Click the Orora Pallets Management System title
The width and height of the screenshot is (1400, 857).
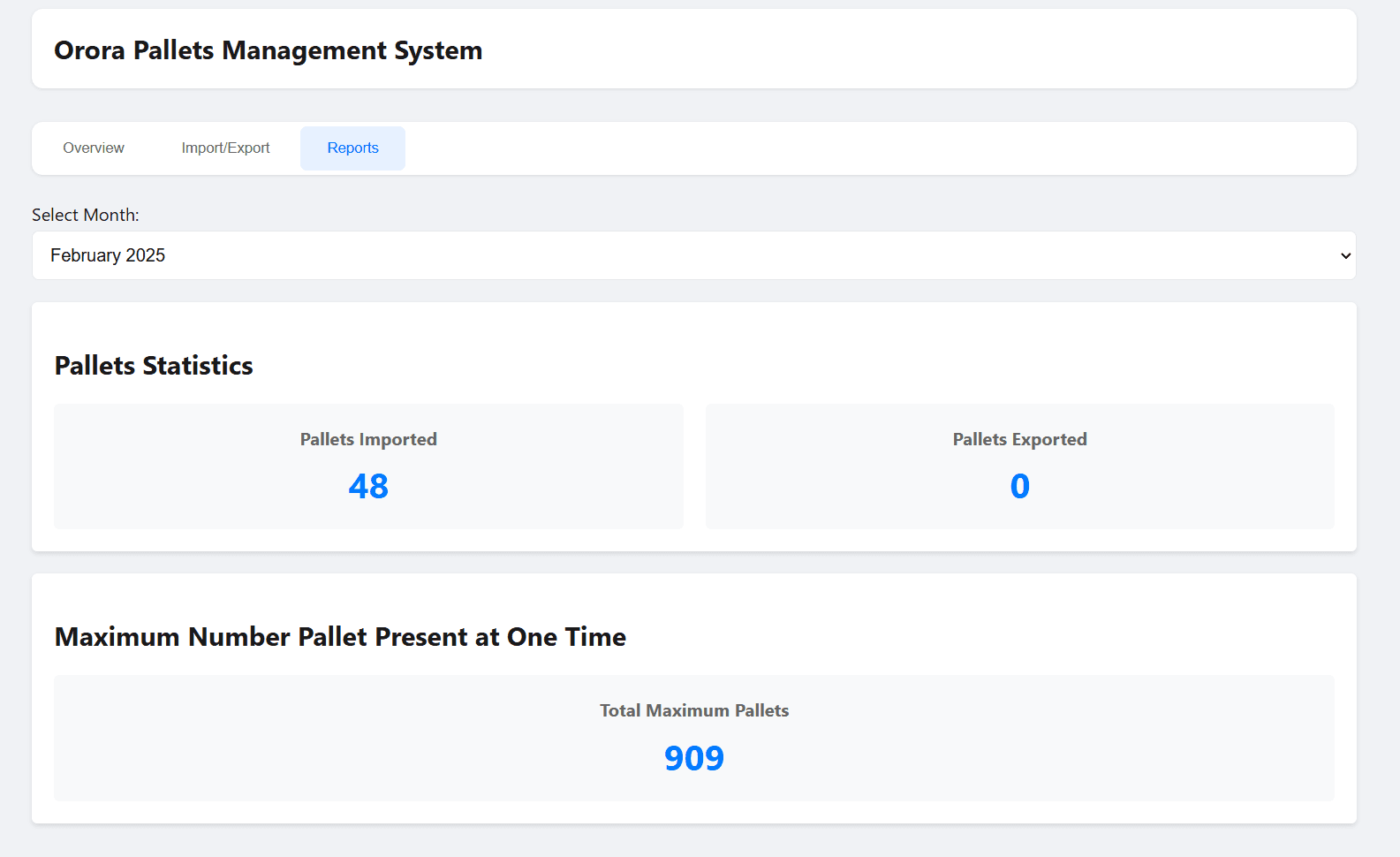[x=269, y=50]
